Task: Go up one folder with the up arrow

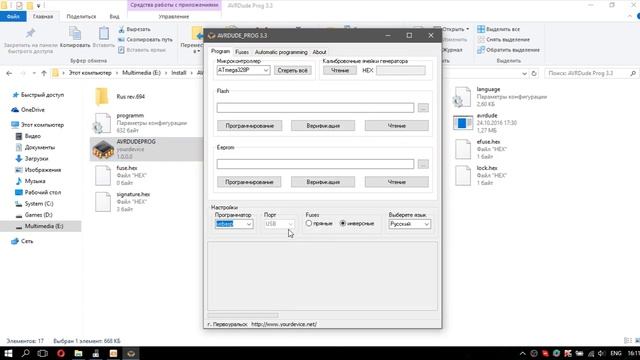Action: (44, 73)
